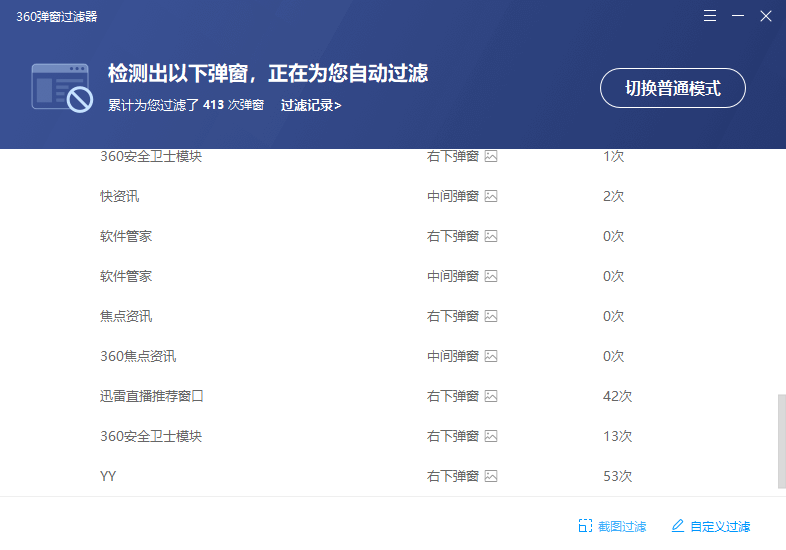Open the 过滤记录 filter history link
This screenshot has height=550, width=786.
pos(311,105)
